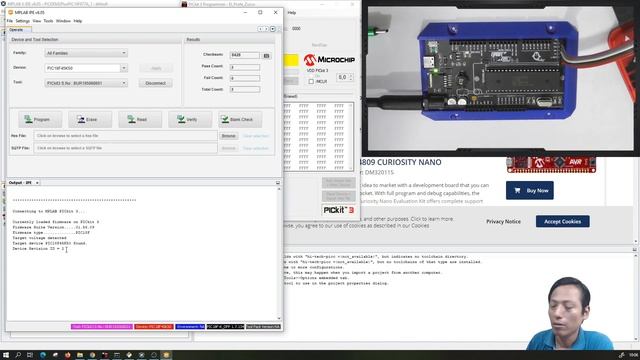This screenshot has height=360, width=640.
Task: Click Browse for the Hex File
Action: pyautogui.click(x=229, y=136)
